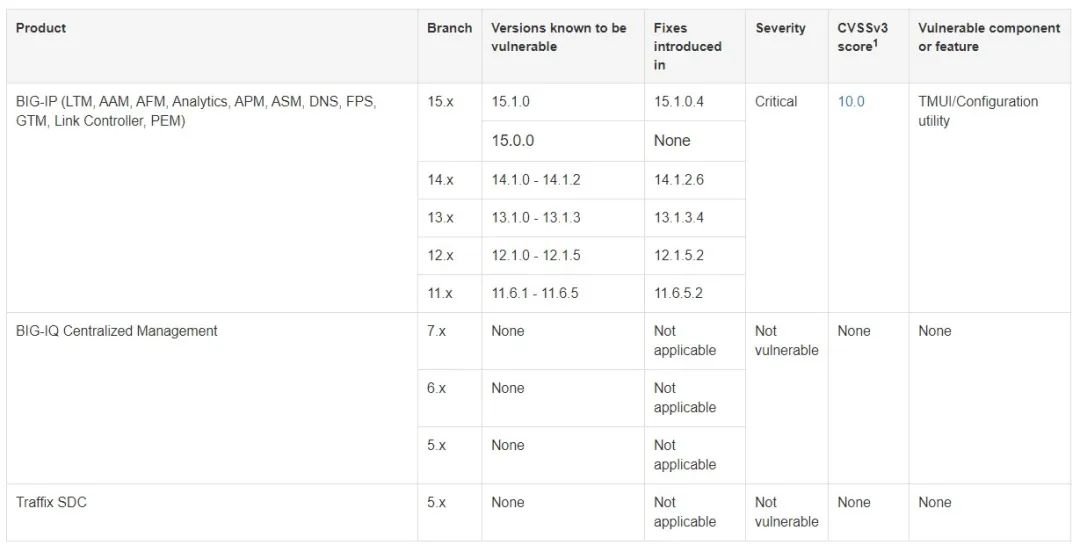Click the 10.0 CVSSv3 score link
The height and width of the screenshot is (545, 1080).
click(x=851, y=102)
